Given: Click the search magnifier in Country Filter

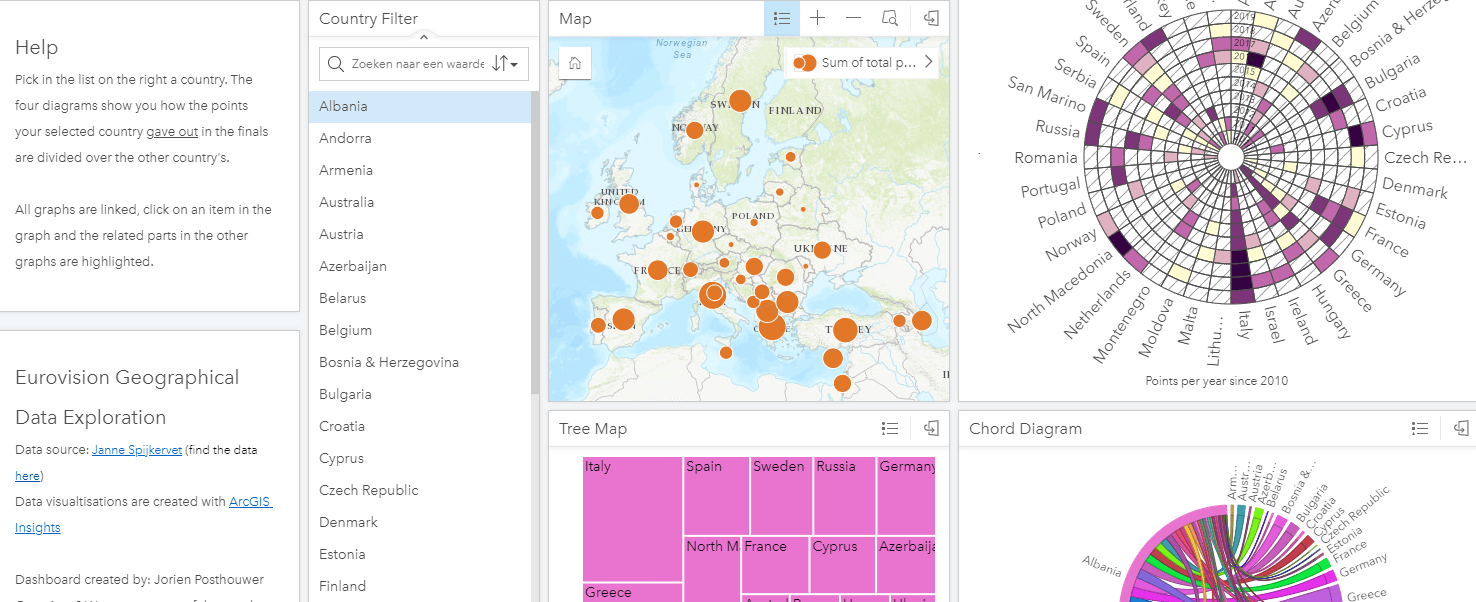Looking at the screenshot, I should pyautogui.click(x=336, y=64).
